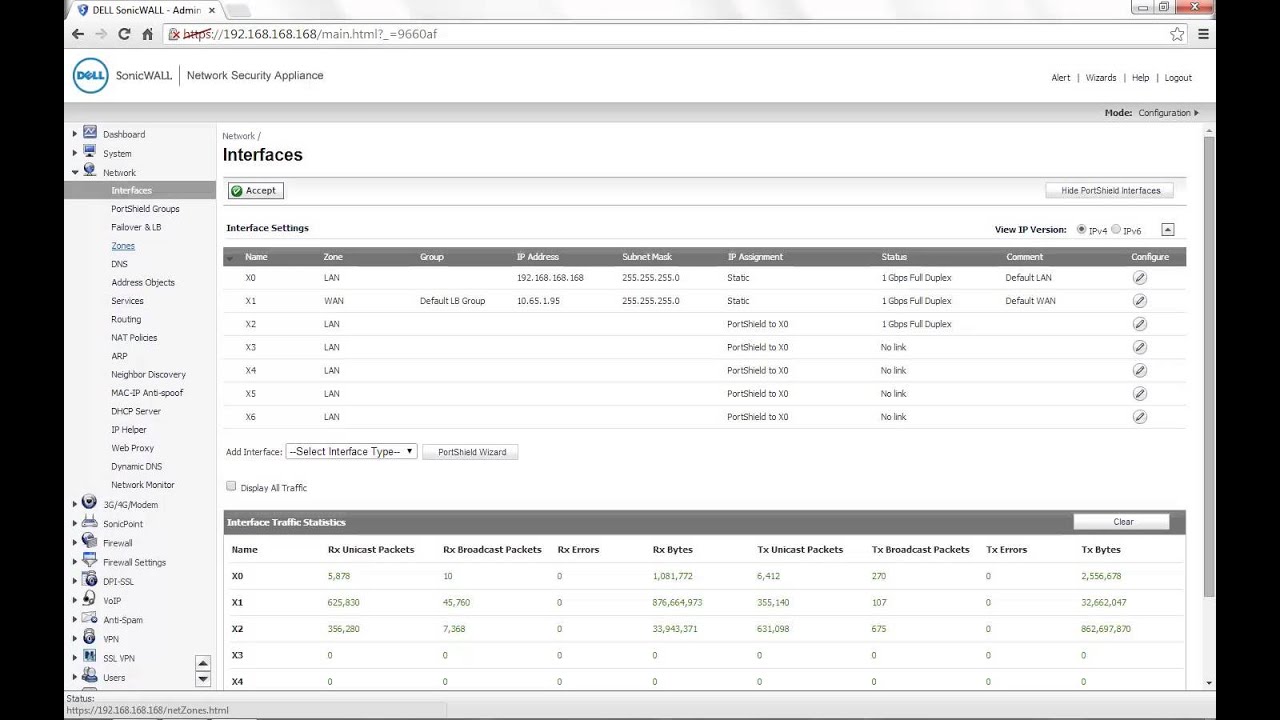Edit X6 interface with pencil icon
1280x720 pixels.
click(x=1139, y=417)
